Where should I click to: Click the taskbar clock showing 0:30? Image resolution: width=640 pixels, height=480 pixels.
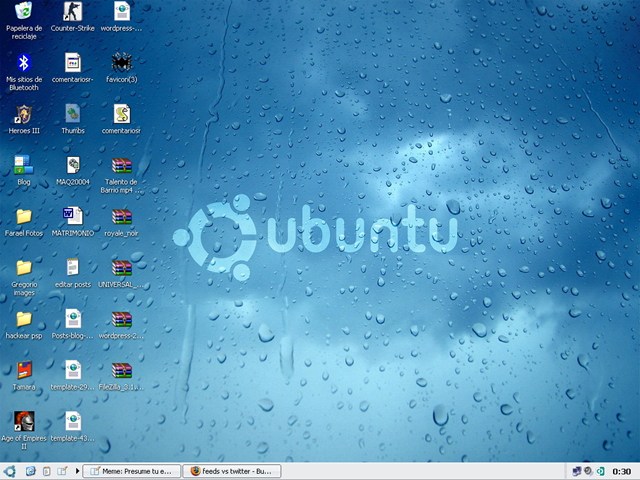(622, 472)
